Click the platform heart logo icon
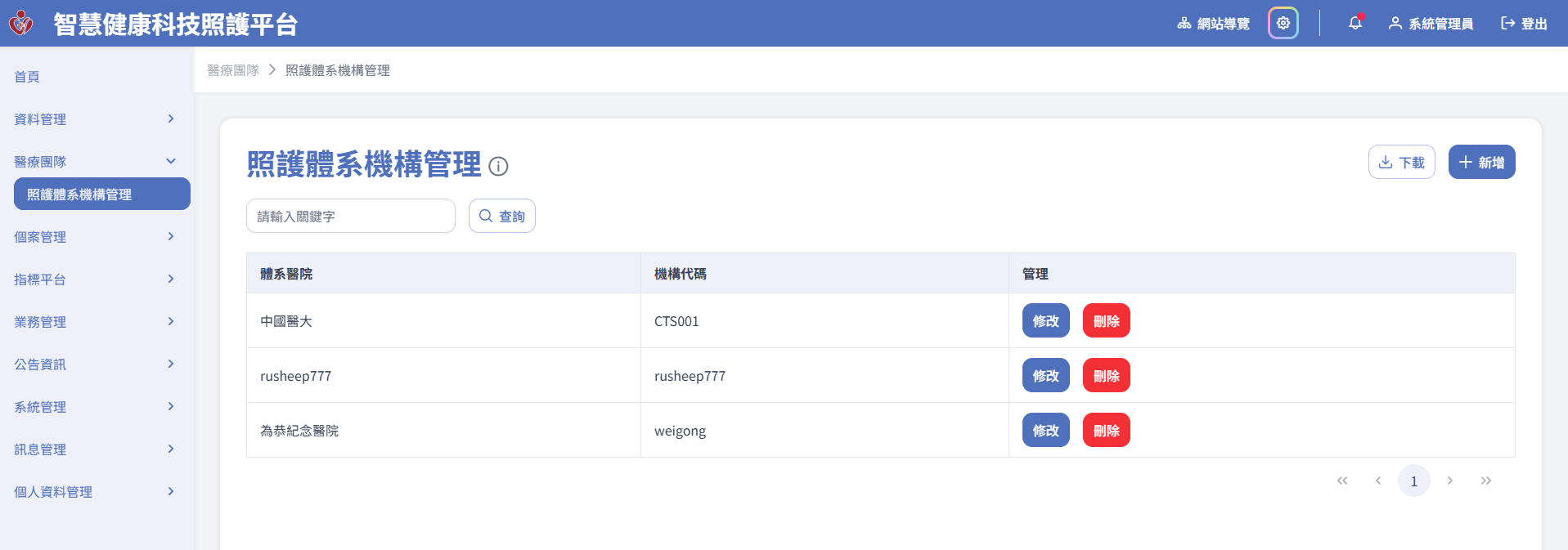1568x550 pixels. point(20,23)
